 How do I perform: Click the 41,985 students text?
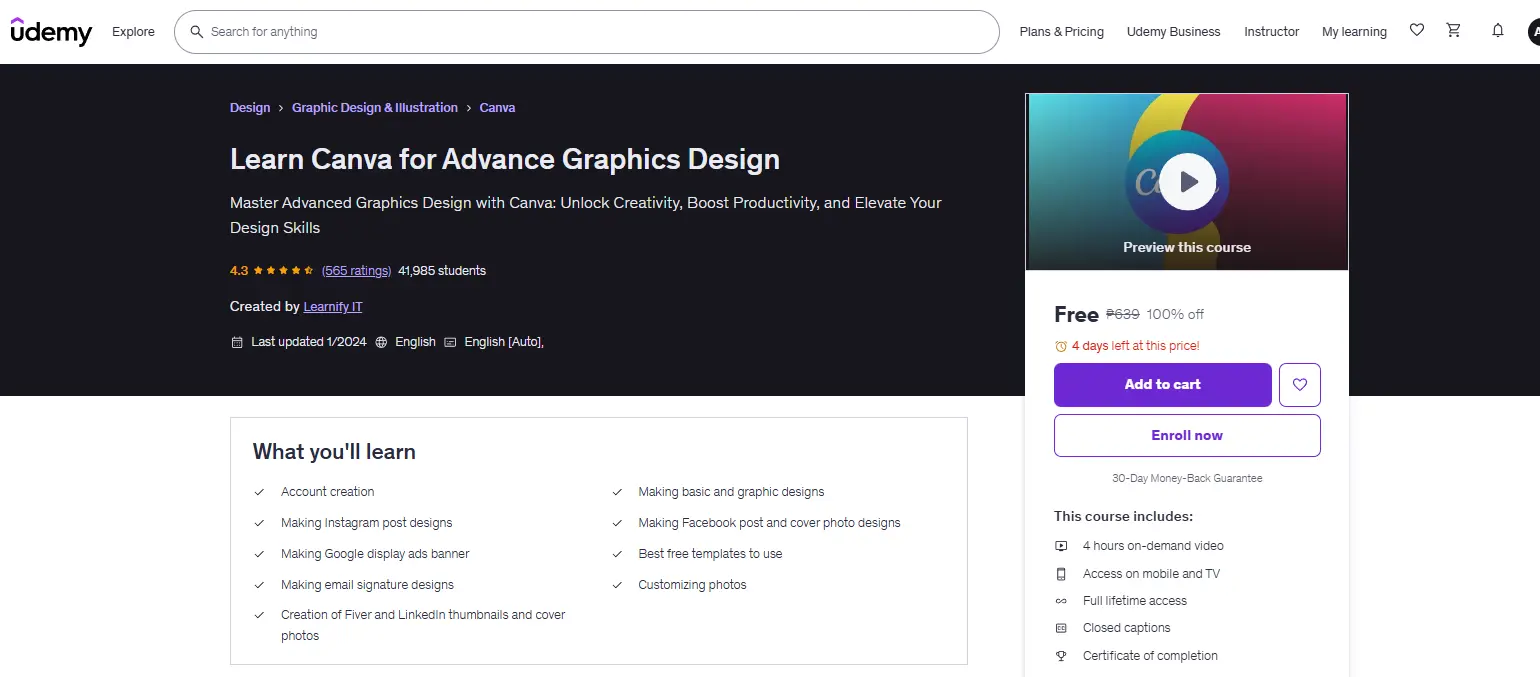pyautogui.click(x=442, y=271)
